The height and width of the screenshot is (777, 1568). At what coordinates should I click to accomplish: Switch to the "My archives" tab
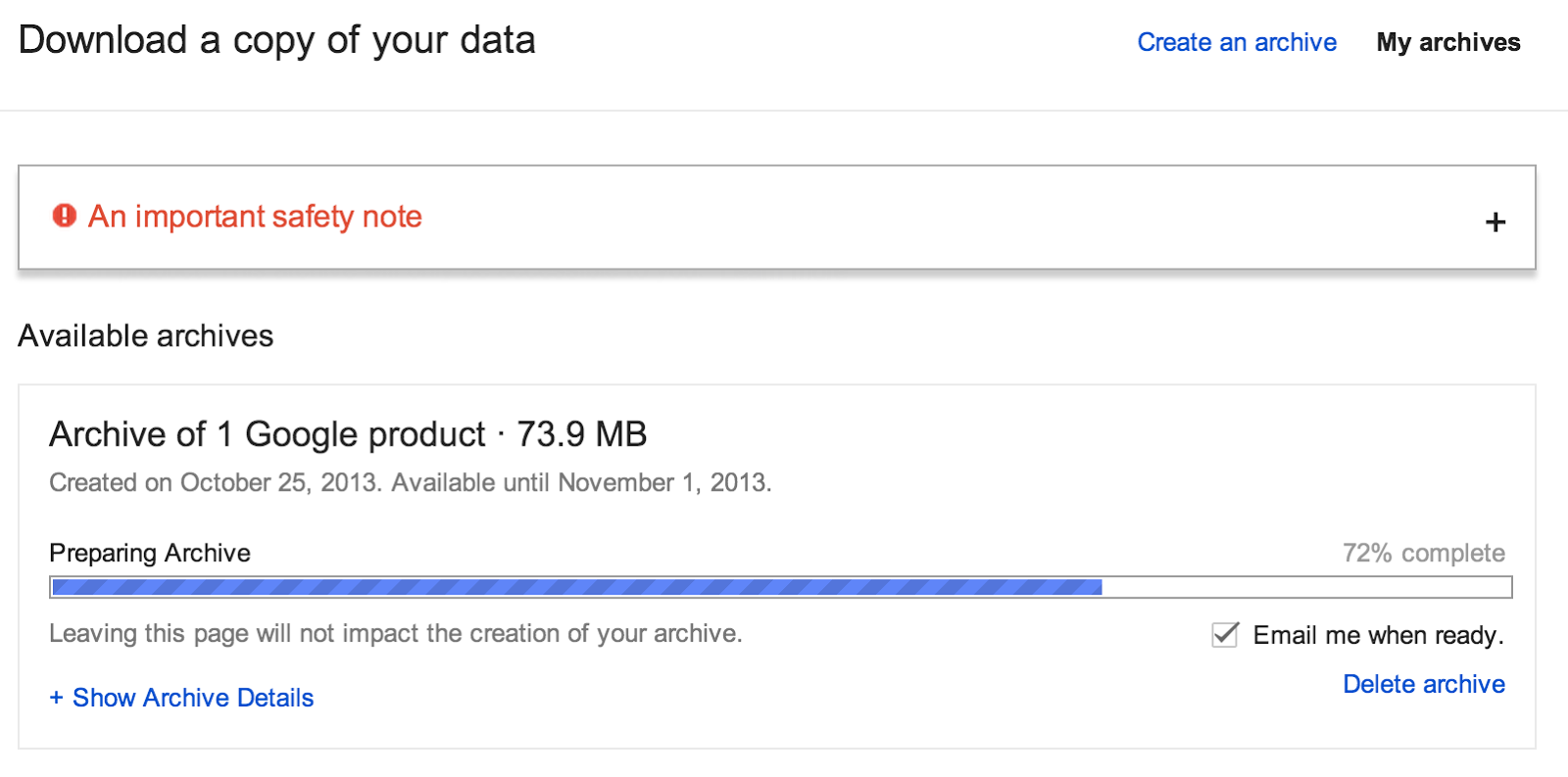click(x=1447, y=42)
